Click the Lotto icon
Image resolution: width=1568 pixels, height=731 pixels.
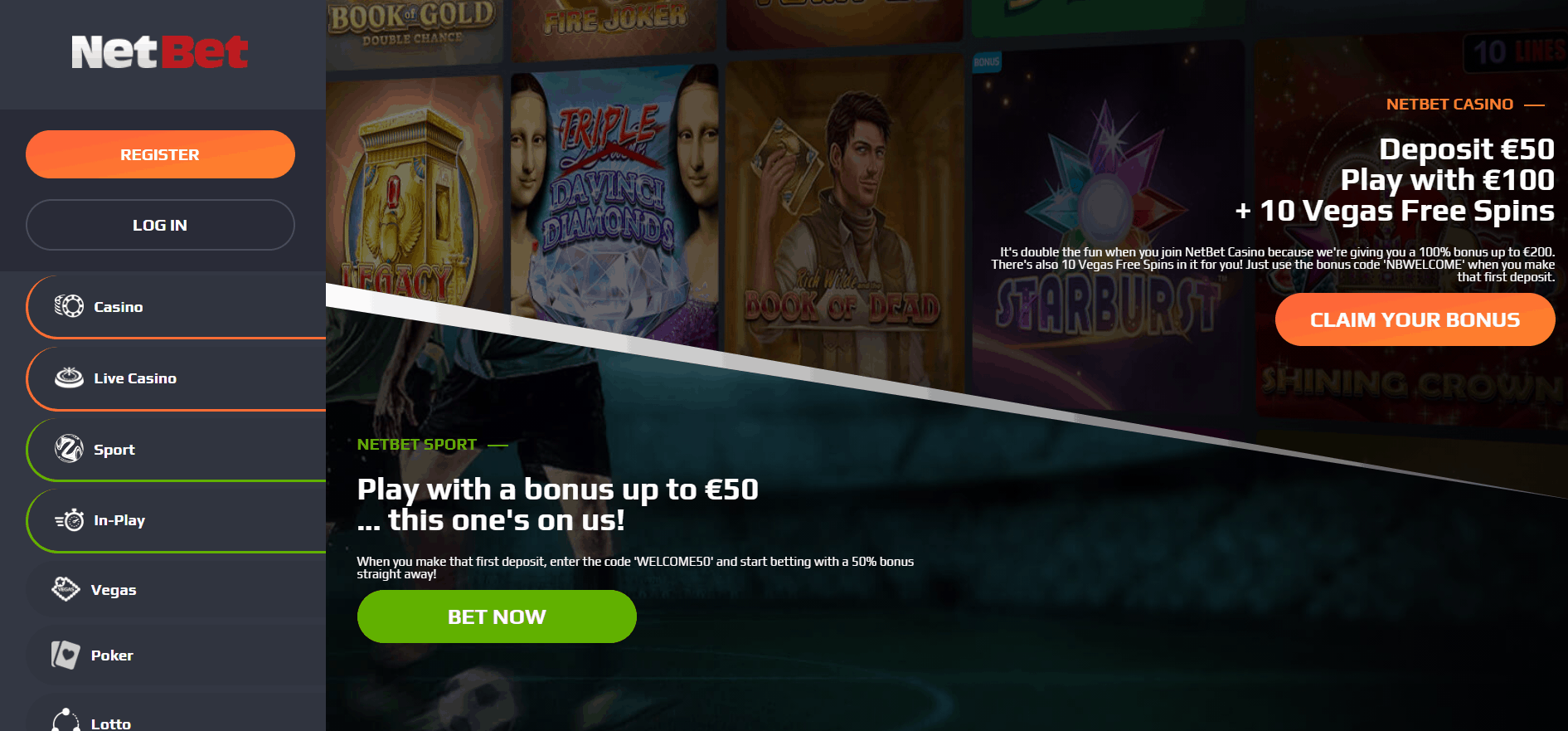66,720
